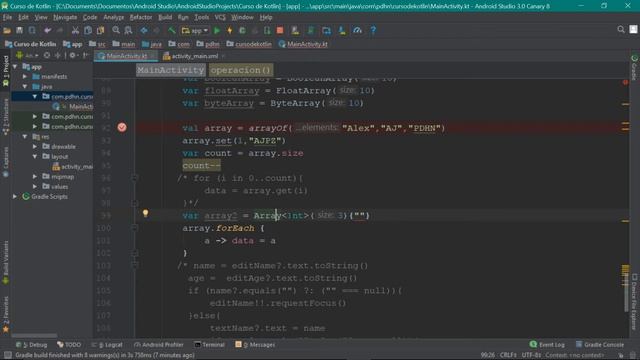Open the app run configuration dropdown
Image resolution: width=640 pixels, height=360 pixels.
tap(195, 30)
